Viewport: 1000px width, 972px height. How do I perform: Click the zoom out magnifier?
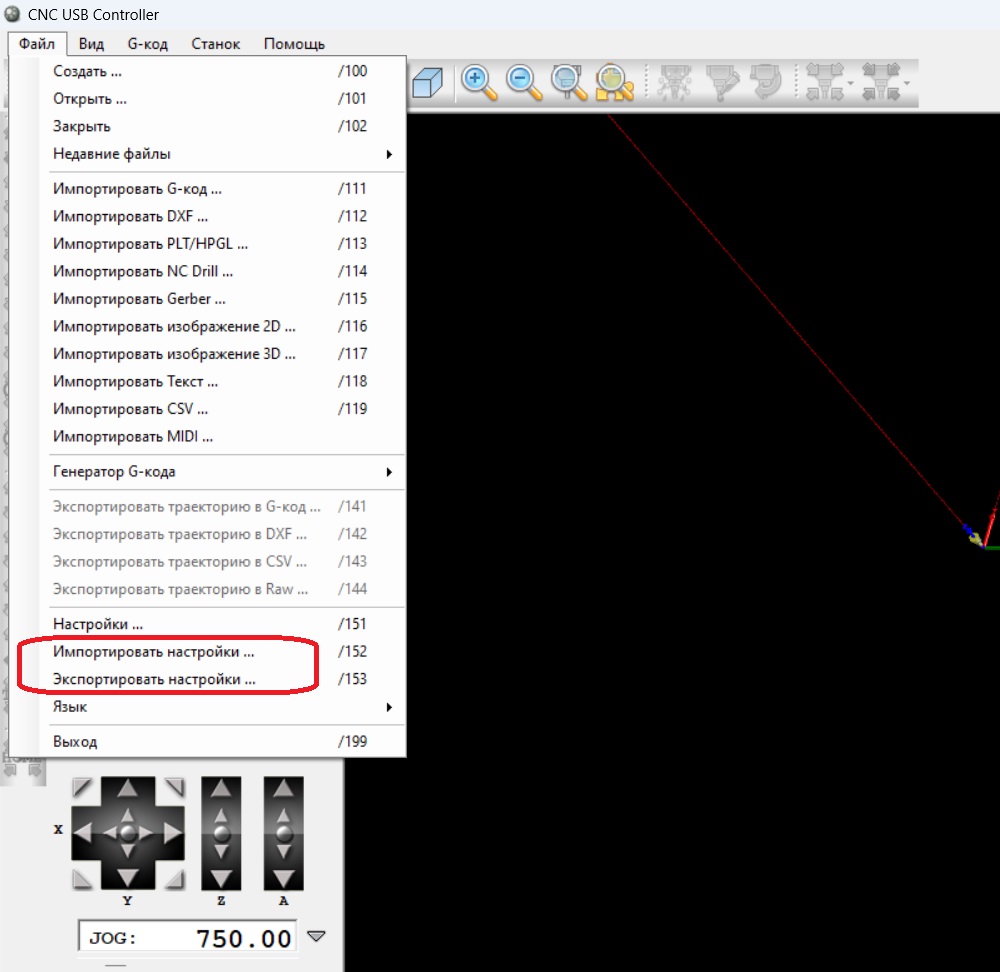524,83
